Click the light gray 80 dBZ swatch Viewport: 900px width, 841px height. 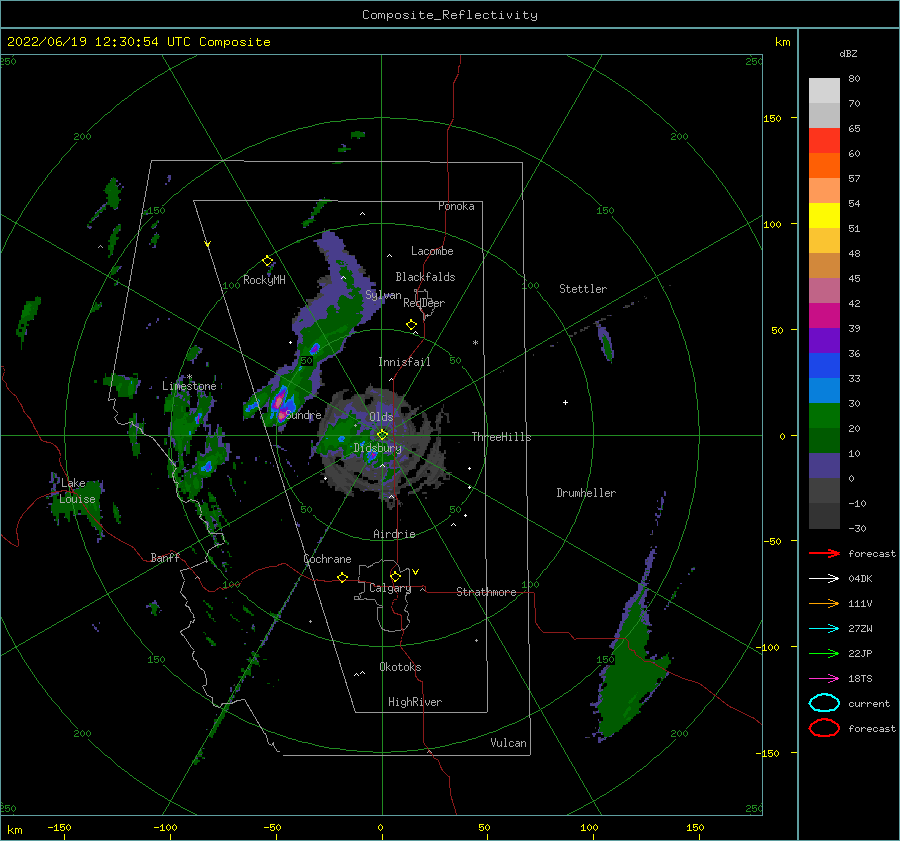click(824, 91)
